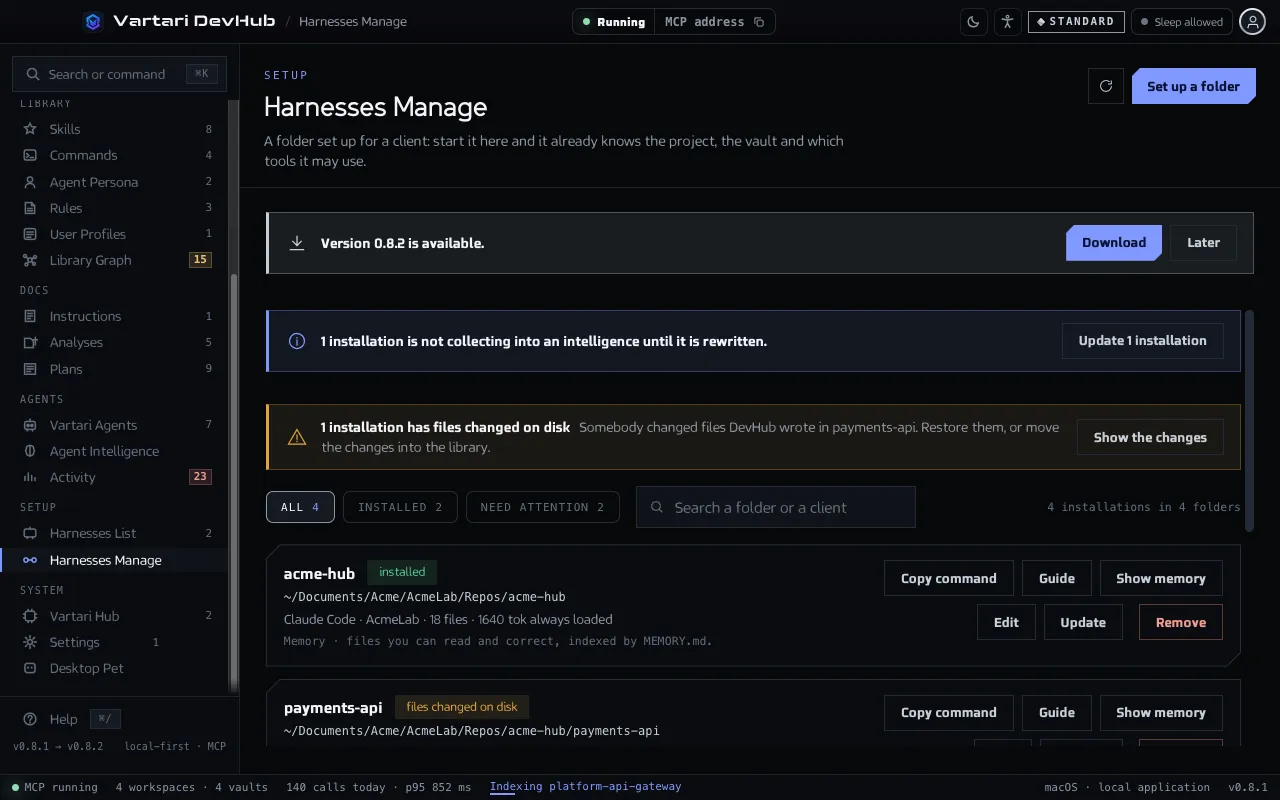Click the Show the changes button
The width and height of the screenshot is (1280, 800).
coord(1150,437)
